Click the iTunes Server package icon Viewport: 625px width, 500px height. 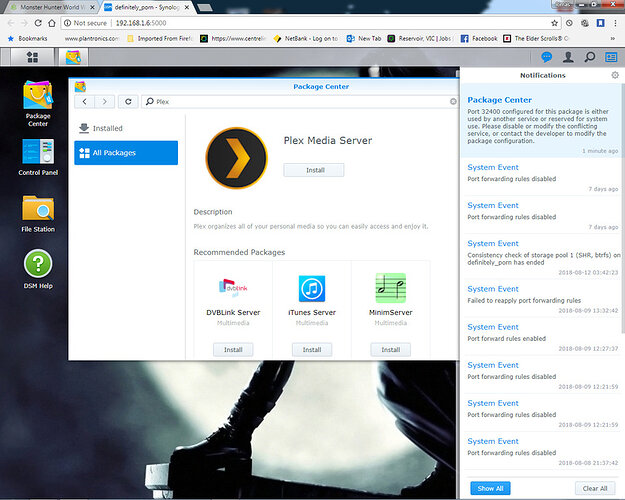tap(312, 288)
